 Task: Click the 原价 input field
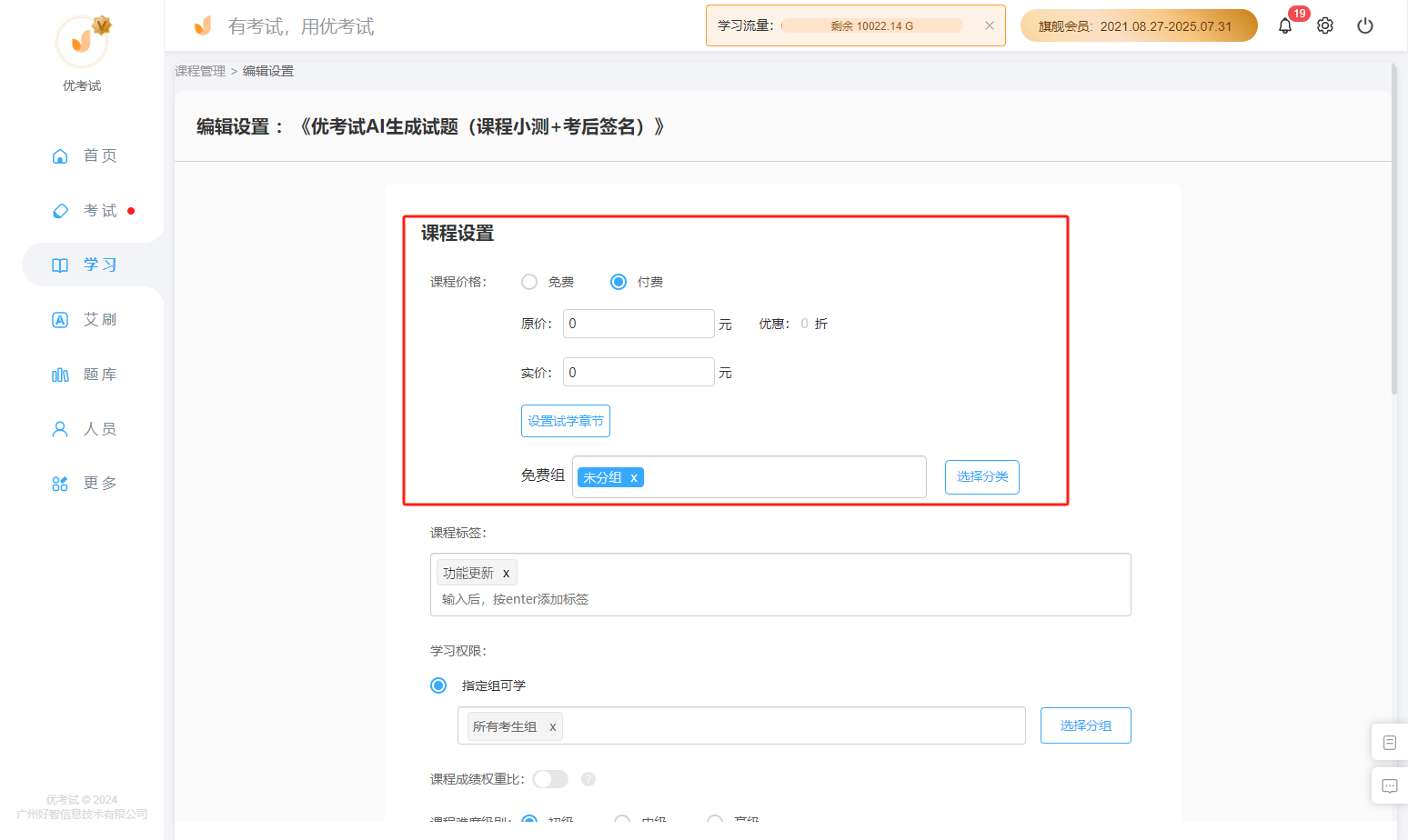point(639,324)
